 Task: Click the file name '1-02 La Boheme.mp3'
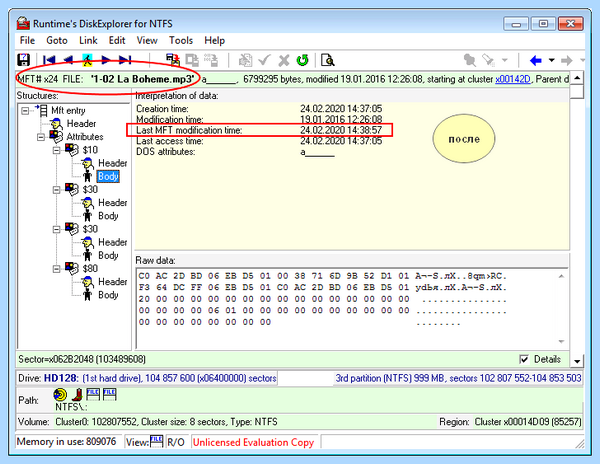142,79
